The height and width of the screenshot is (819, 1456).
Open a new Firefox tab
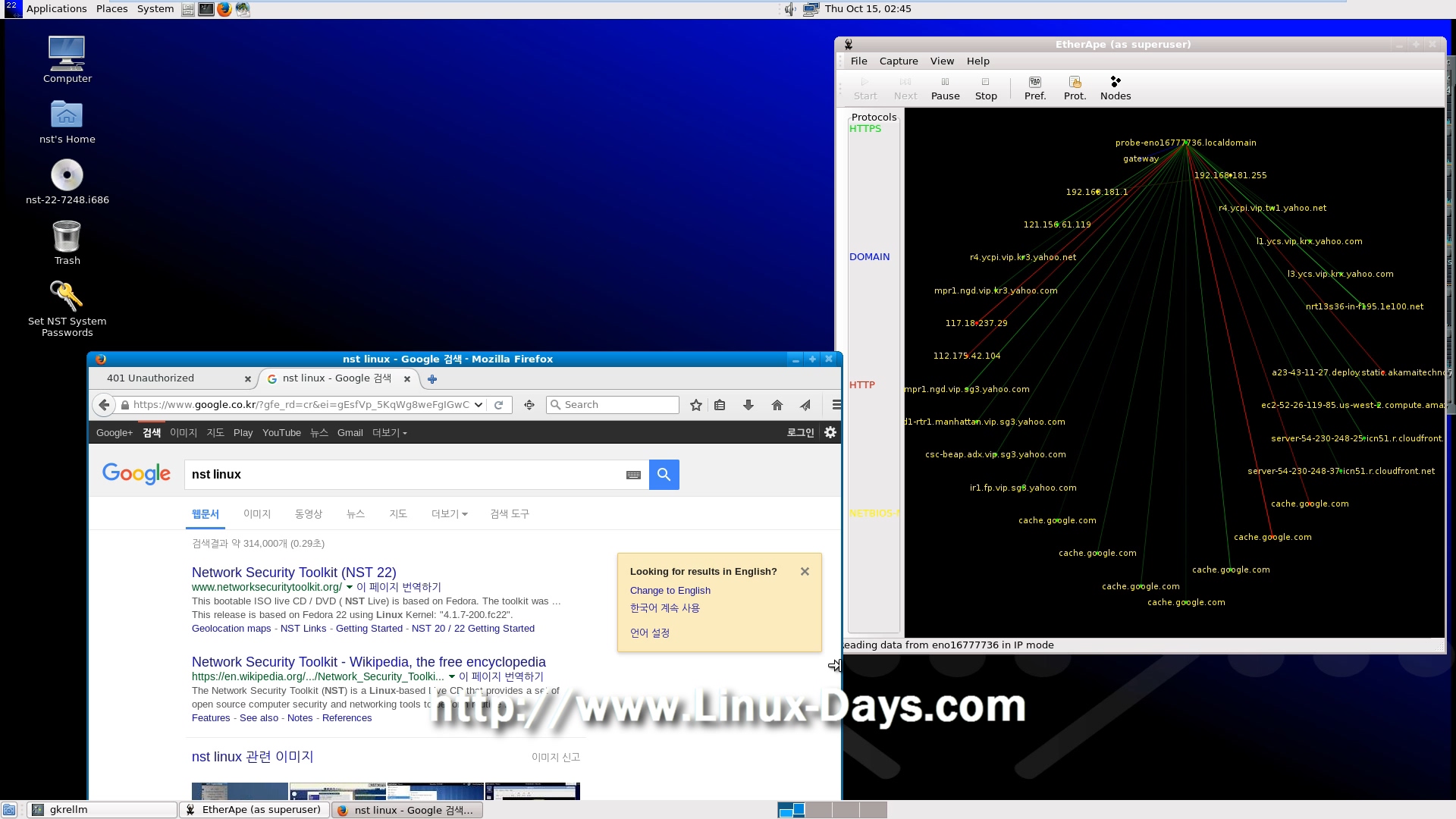[x=432, y=378]
